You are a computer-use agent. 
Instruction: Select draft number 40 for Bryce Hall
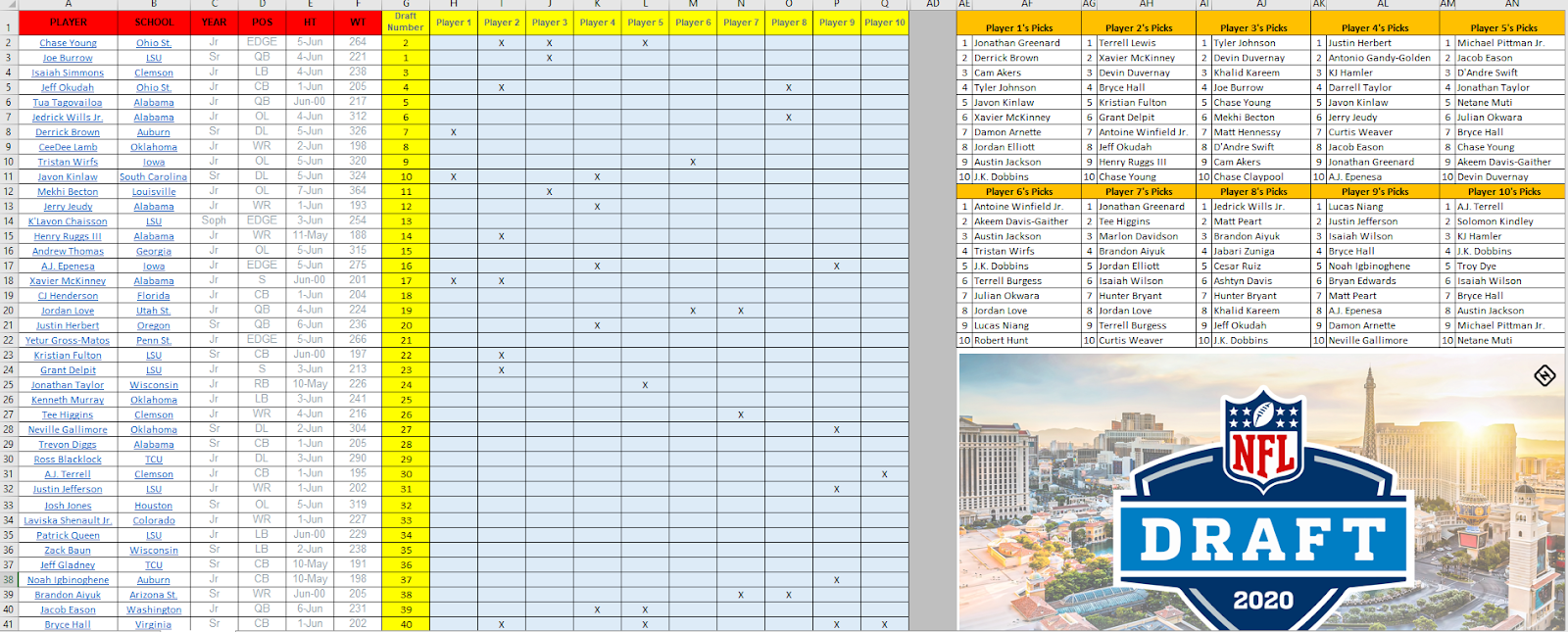pyautogui.click(x=405, y=624)
